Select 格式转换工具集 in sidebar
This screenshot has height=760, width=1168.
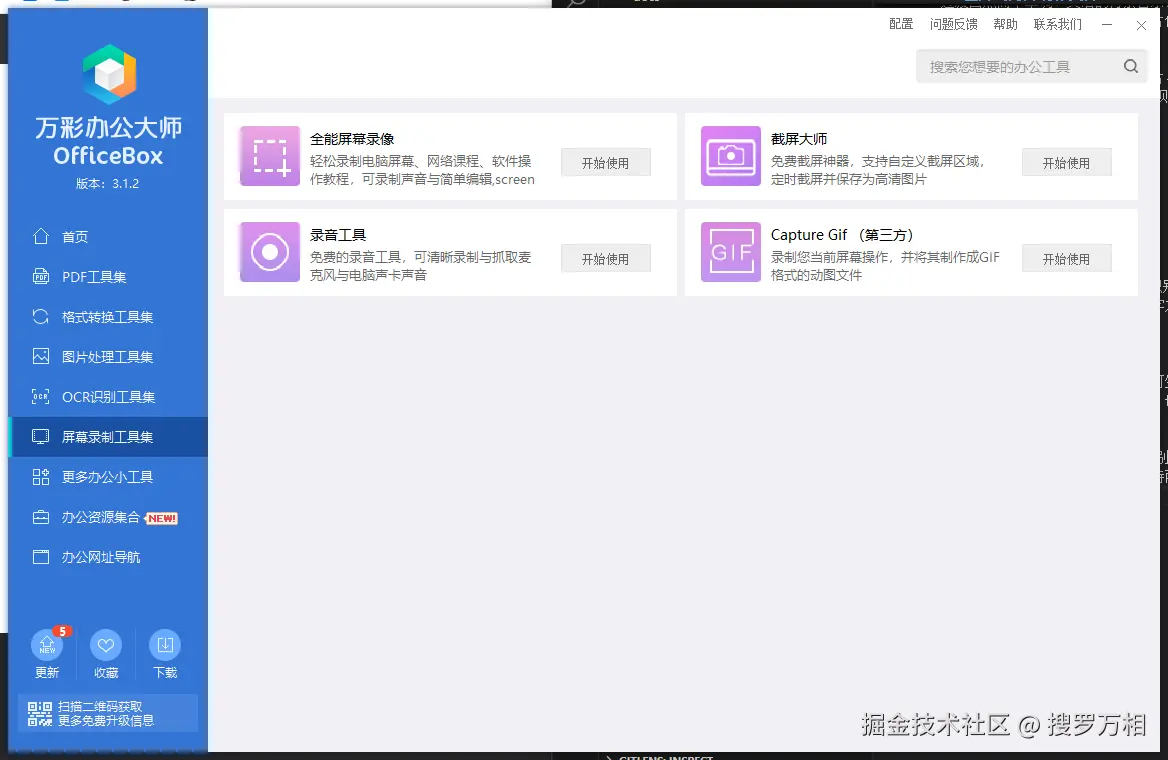pos(108,317)
